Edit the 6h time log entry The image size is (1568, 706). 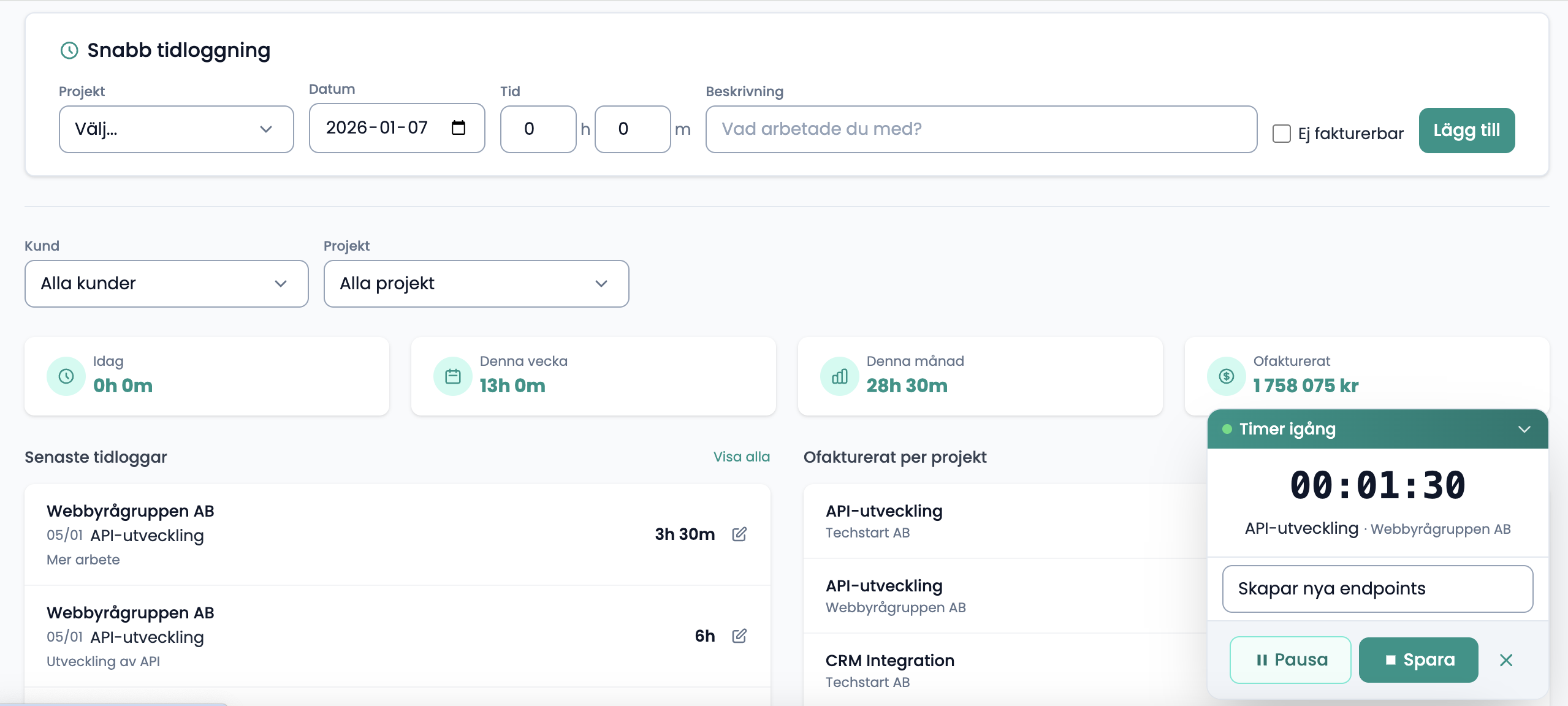[739, 636]
